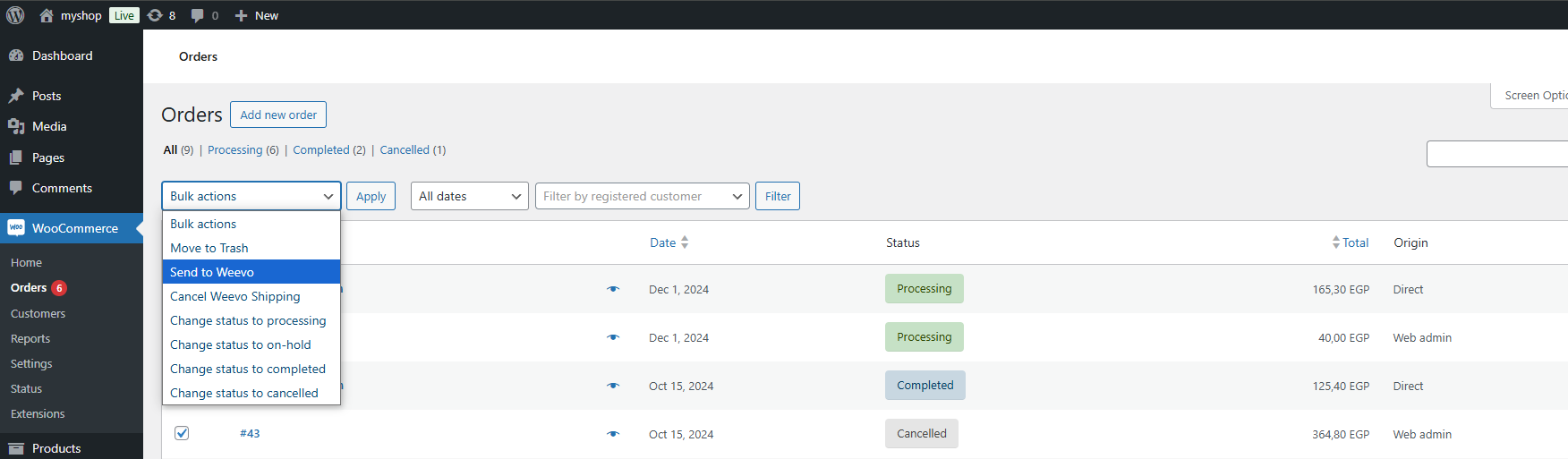
Task: Click the Pages icon in sidebar
Action: (16, 157)
